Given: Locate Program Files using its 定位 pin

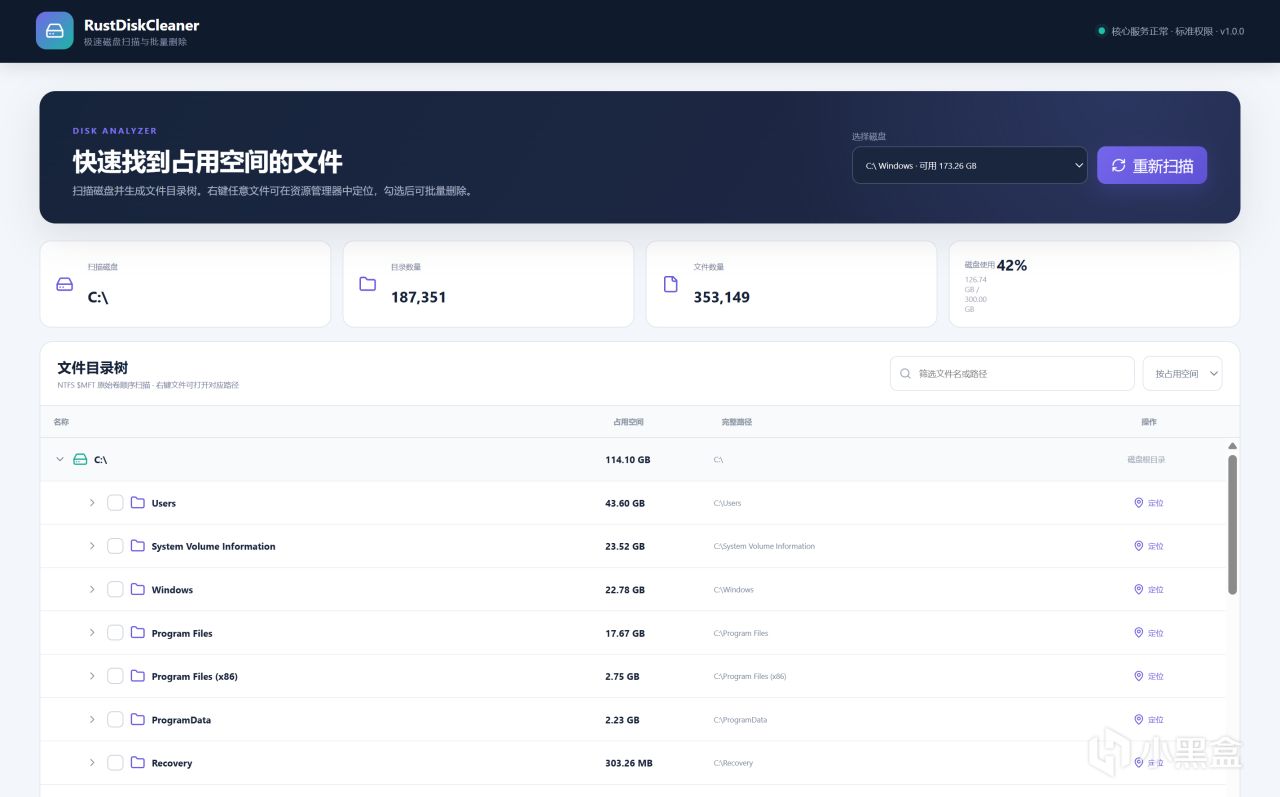Looking at the screenshot, I should (1138, 633).
